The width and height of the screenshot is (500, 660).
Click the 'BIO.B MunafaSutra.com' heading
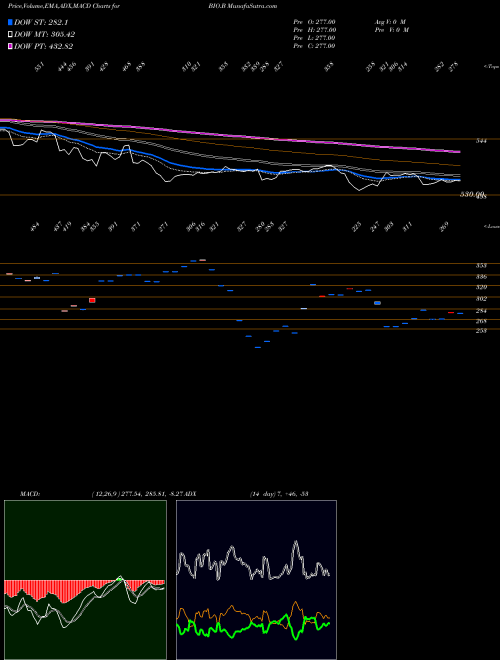[x=242, y=6]
